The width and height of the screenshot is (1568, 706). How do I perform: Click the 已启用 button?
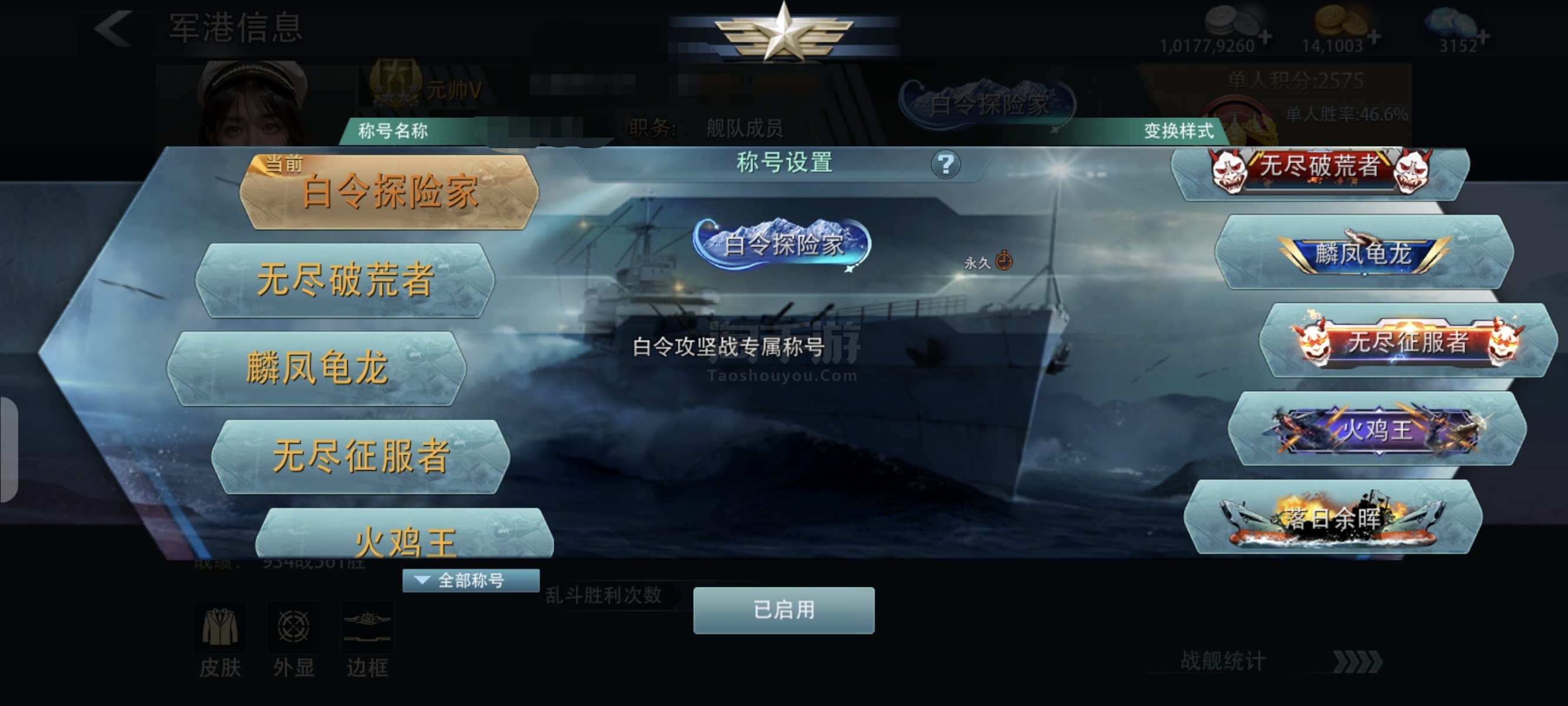[784, 610]
